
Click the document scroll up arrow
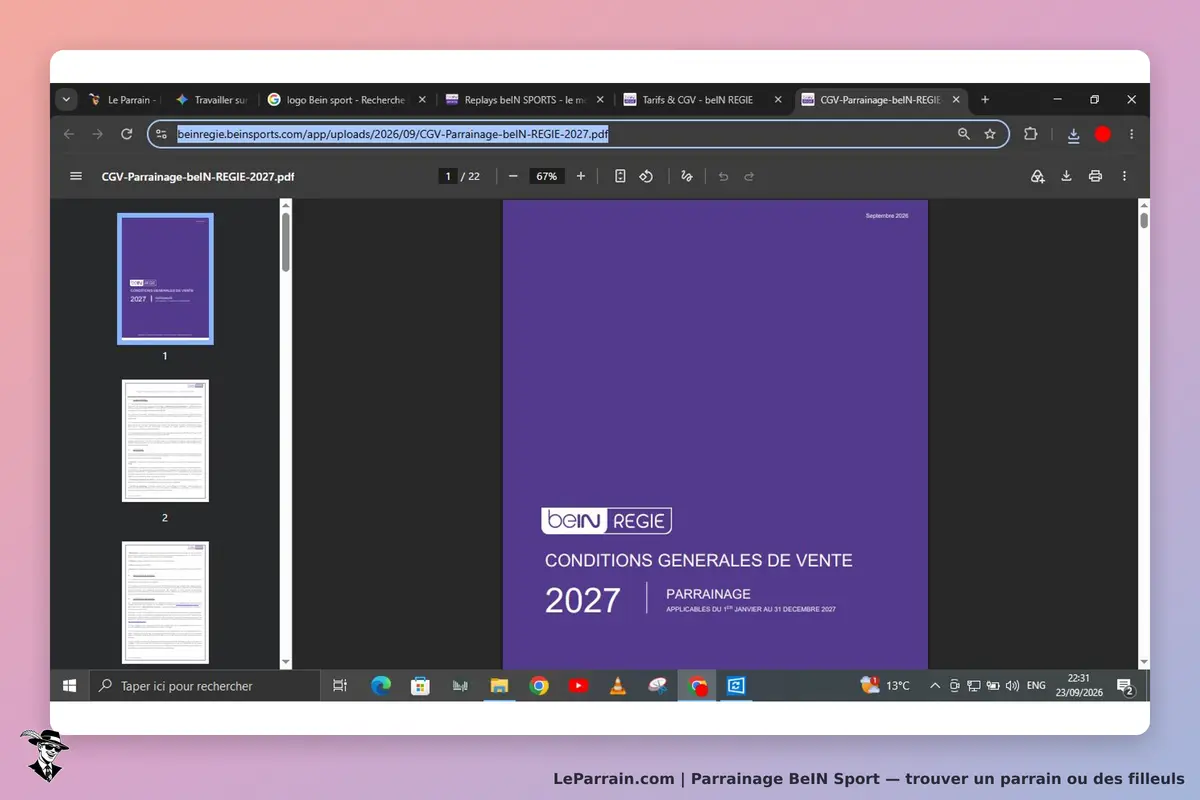(1144, 205)
